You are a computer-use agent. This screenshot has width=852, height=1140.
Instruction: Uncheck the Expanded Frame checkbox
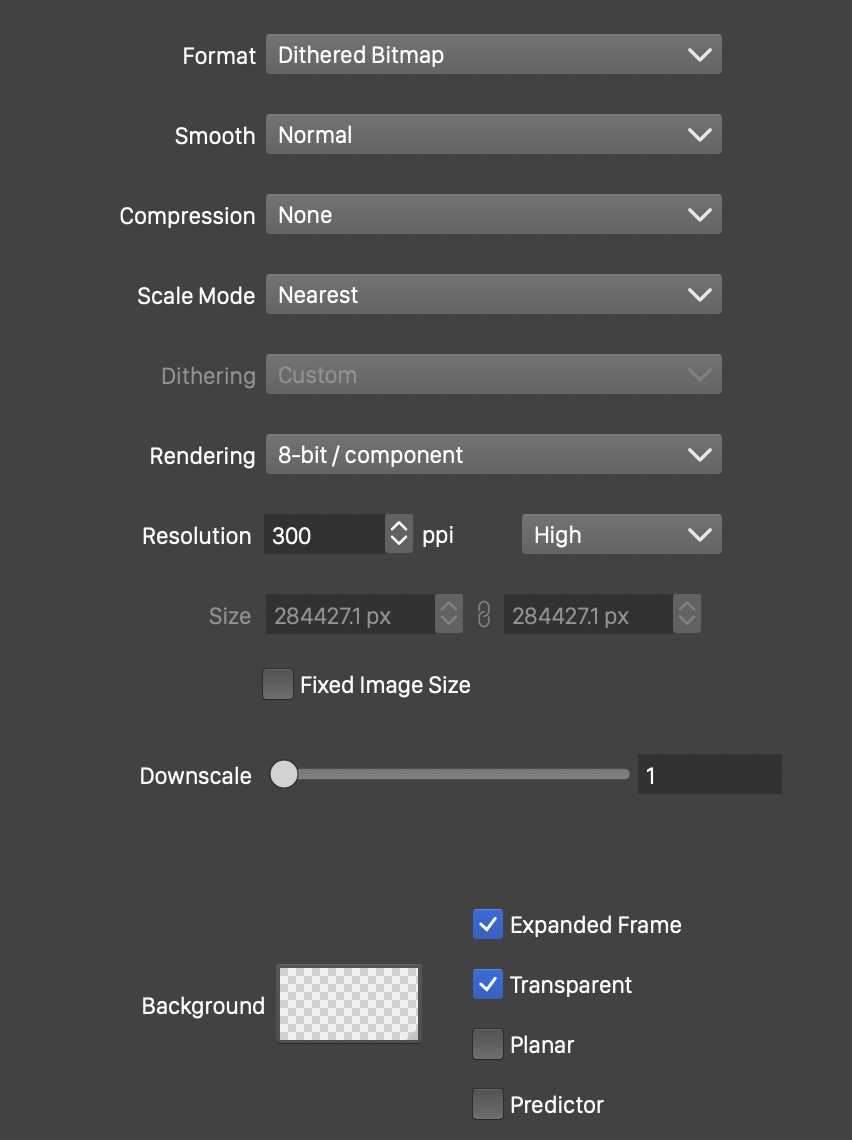488,925
